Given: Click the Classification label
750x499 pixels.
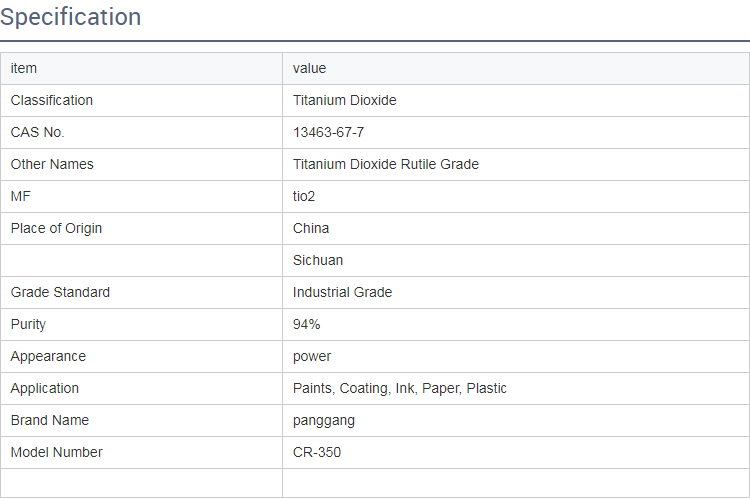Looking at the screenshot, I should point(52,100).
